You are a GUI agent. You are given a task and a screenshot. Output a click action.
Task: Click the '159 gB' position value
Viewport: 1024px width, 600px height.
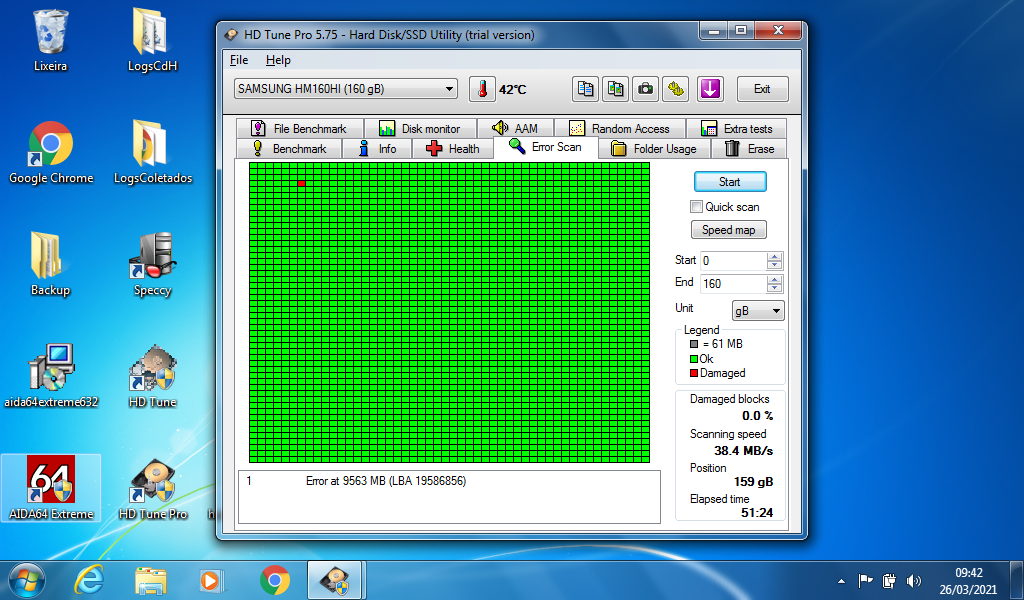(753, 482)
